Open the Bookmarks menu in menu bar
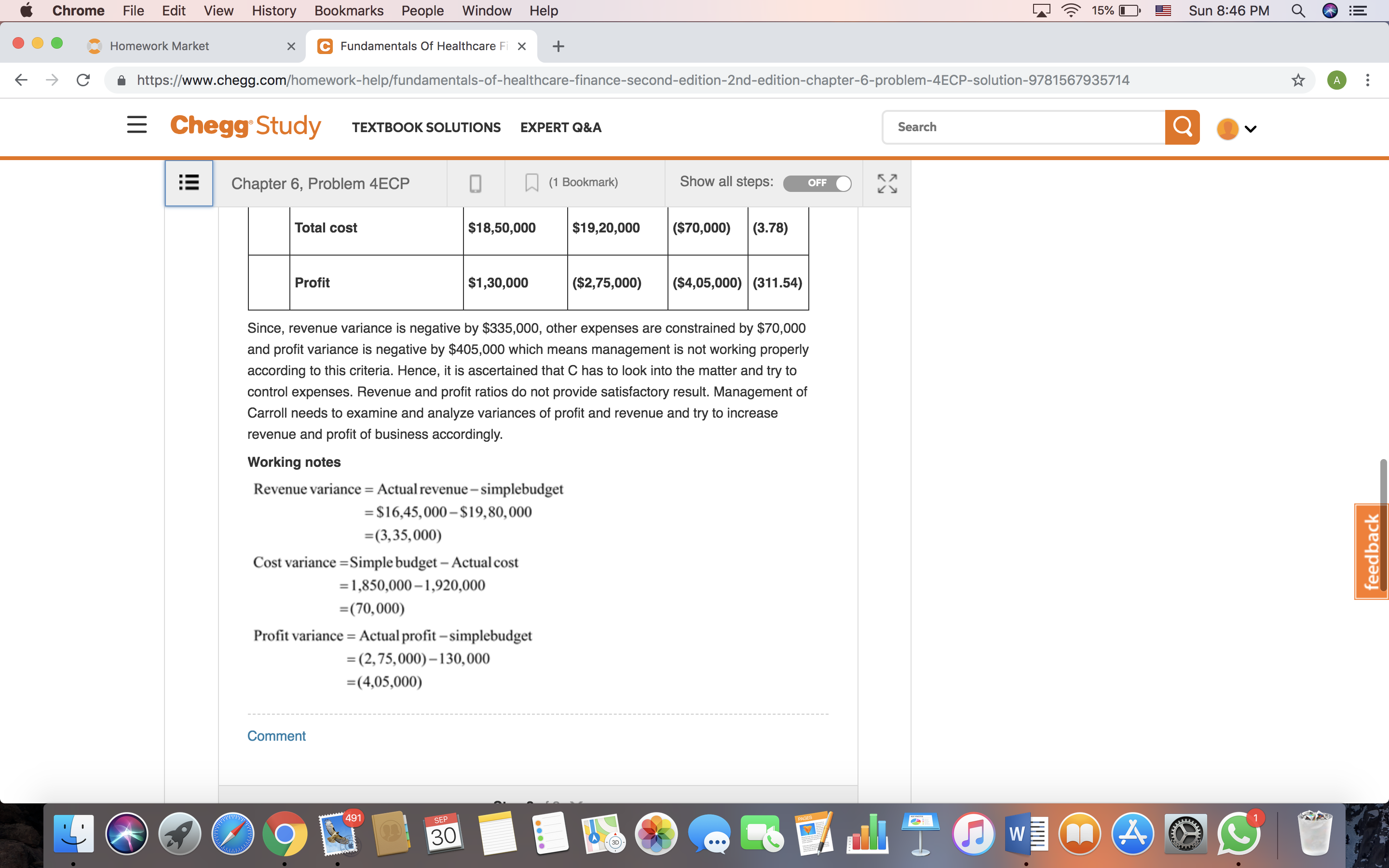The height and width of the screenshot is (868, 1389). 348,10
